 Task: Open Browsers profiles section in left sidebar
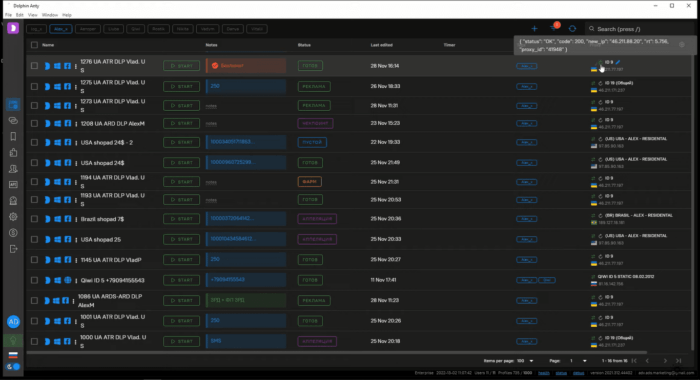(x=13, y=105)
